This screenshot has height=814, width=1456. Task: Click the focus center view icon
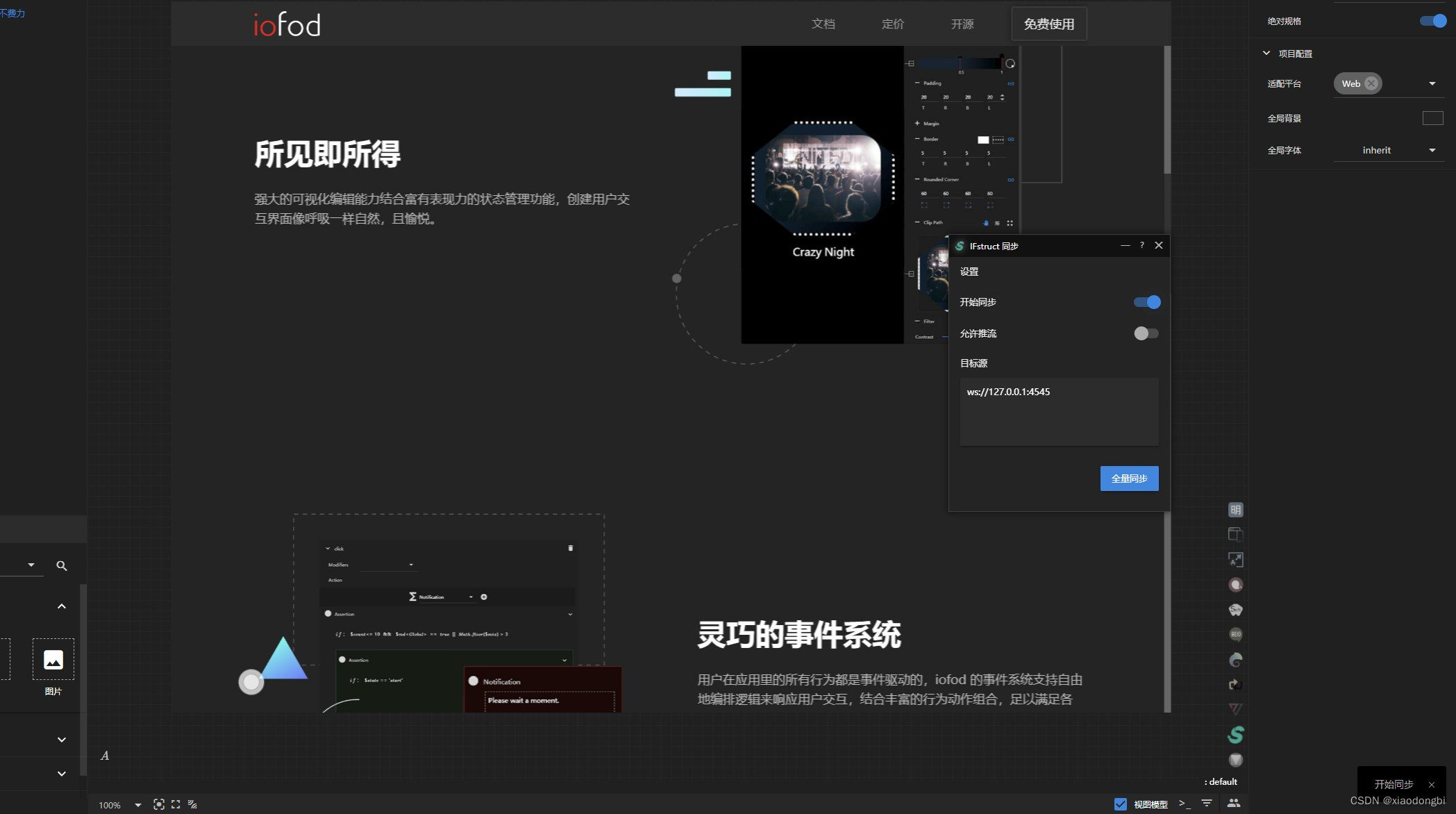tap(159, 804)
